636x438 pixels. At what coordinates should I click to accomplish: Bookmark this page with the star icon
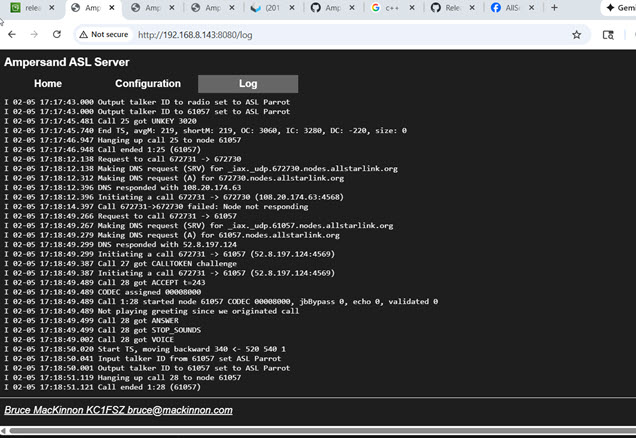(576, 35)
